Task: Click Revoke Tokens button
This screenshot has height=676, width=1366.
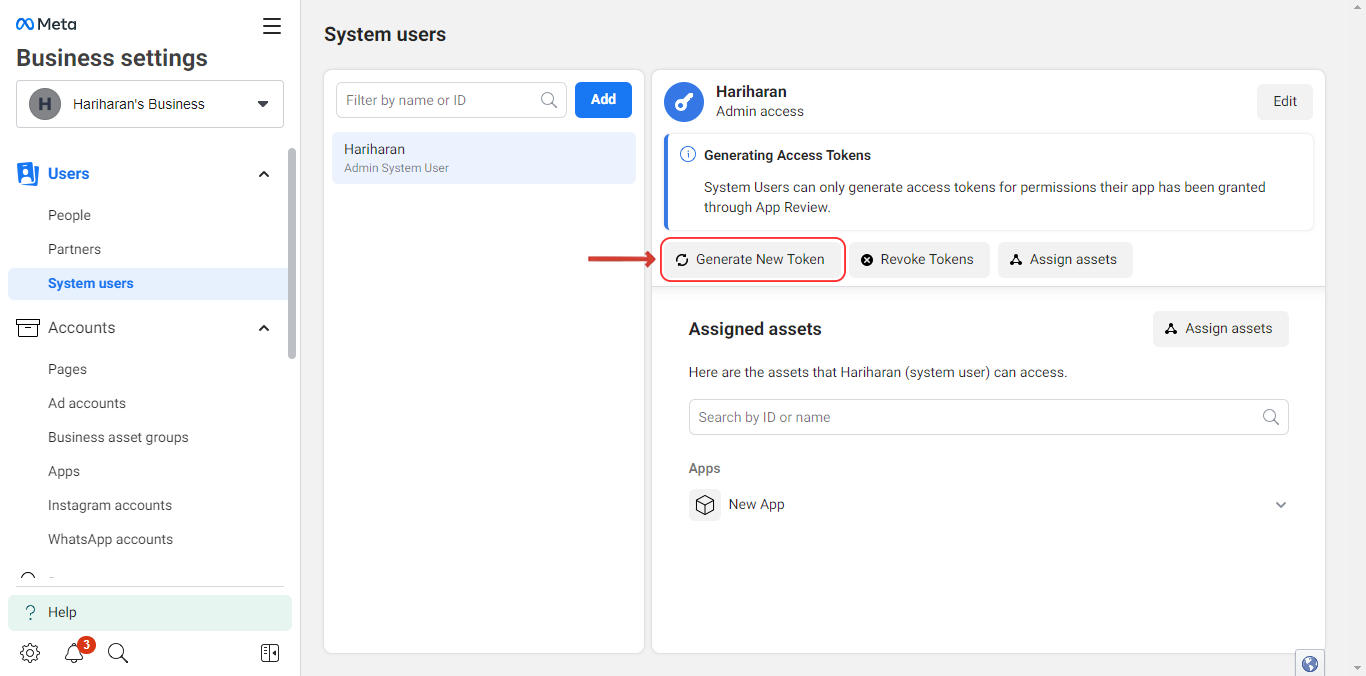Action: [918, 260]
